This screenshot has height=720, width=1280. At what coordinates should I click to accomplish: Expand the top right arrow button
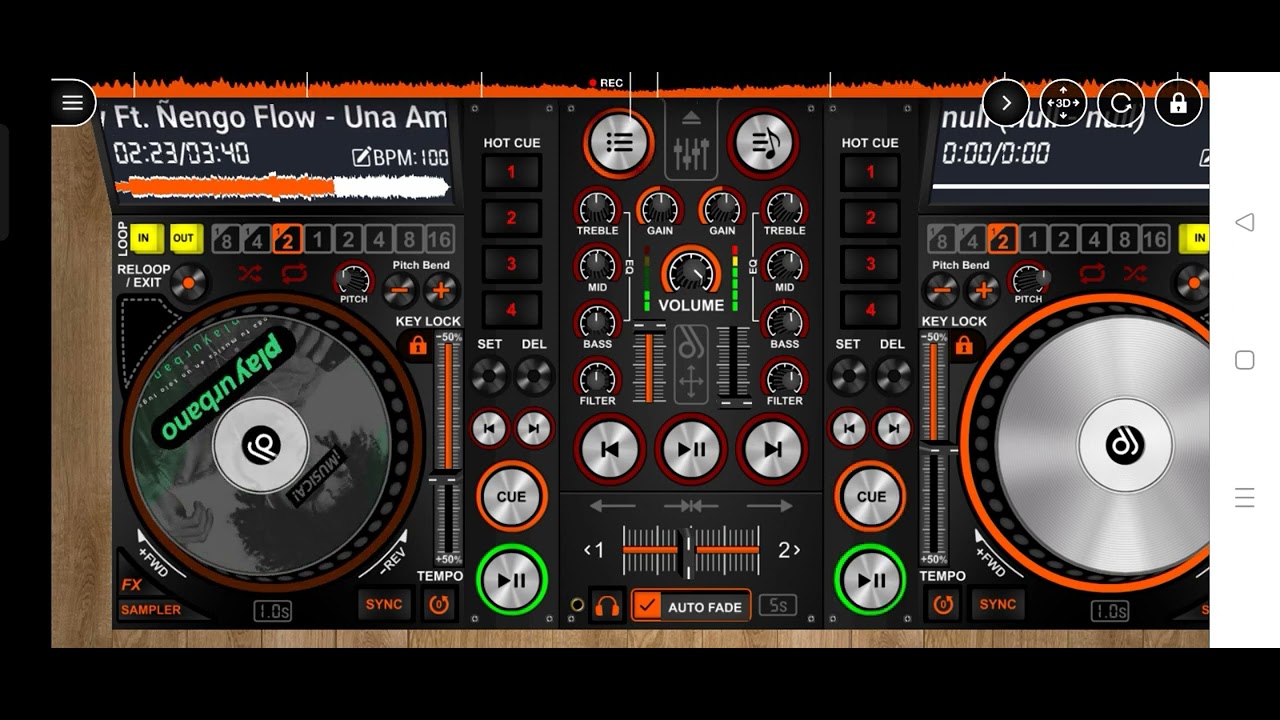tap(1006, 102)
